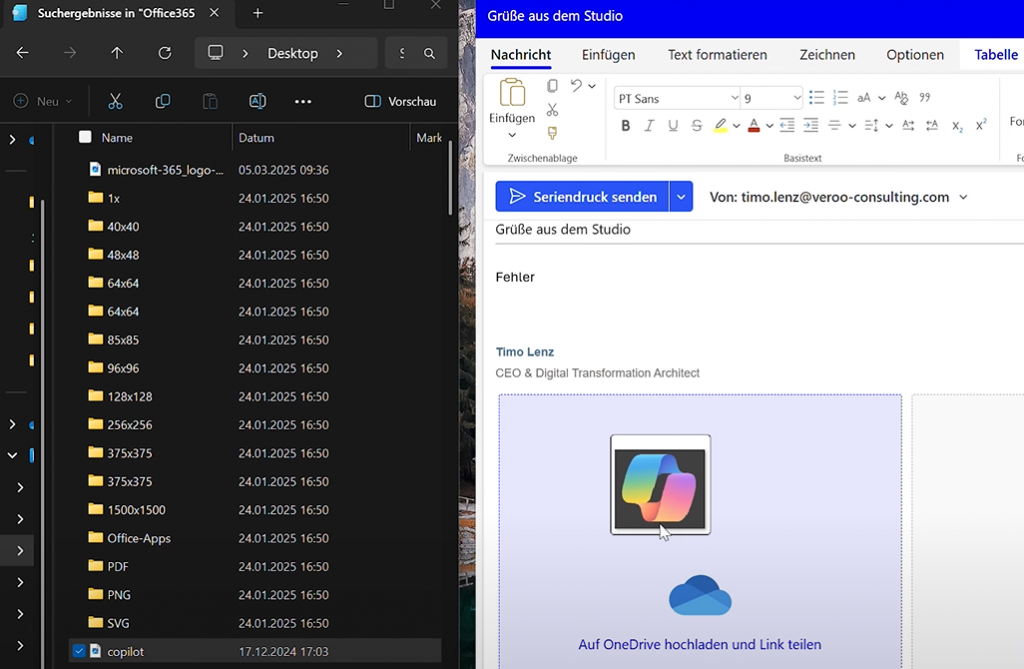Screen dimensions: 1024x669
Task: Select the Unterstreichen (underline) icon
Action: 672,125
